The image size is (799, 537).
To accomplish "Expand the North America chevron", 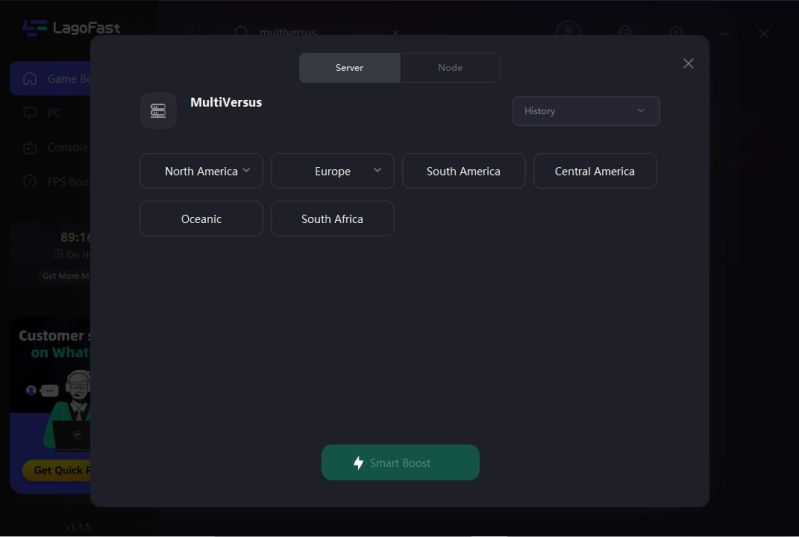I will 247,170.
